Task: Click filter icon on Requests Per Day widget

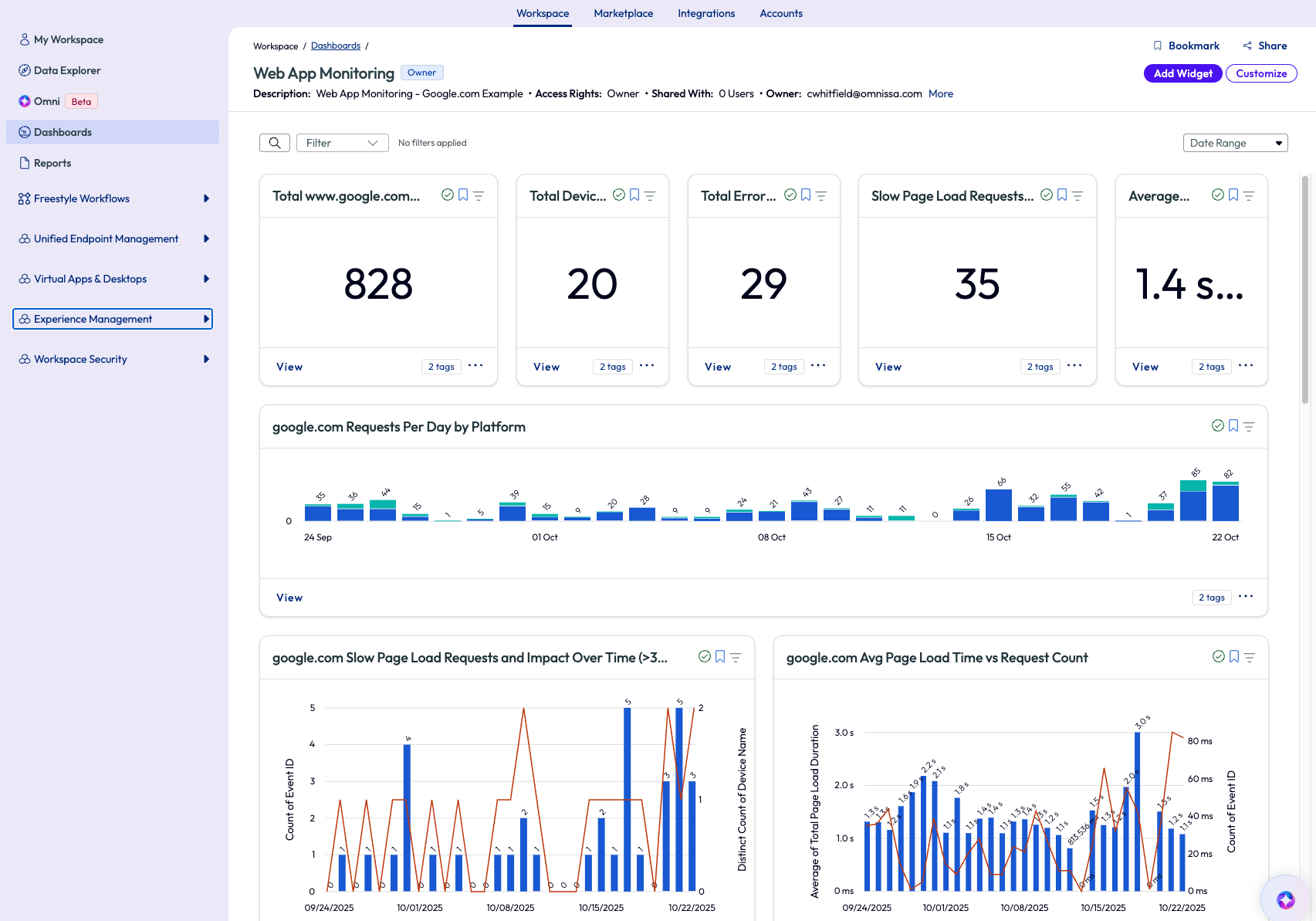Action: point(1249,426)
